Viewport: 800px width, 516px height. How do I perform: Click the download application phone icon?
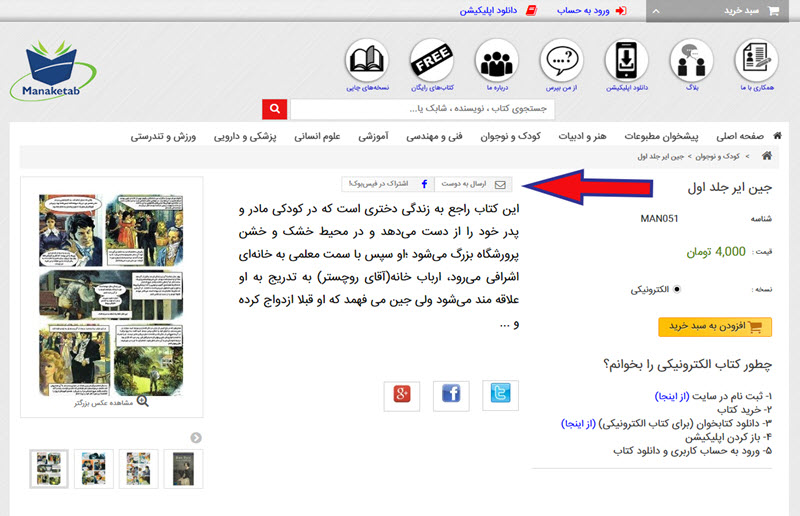(627, 61)
